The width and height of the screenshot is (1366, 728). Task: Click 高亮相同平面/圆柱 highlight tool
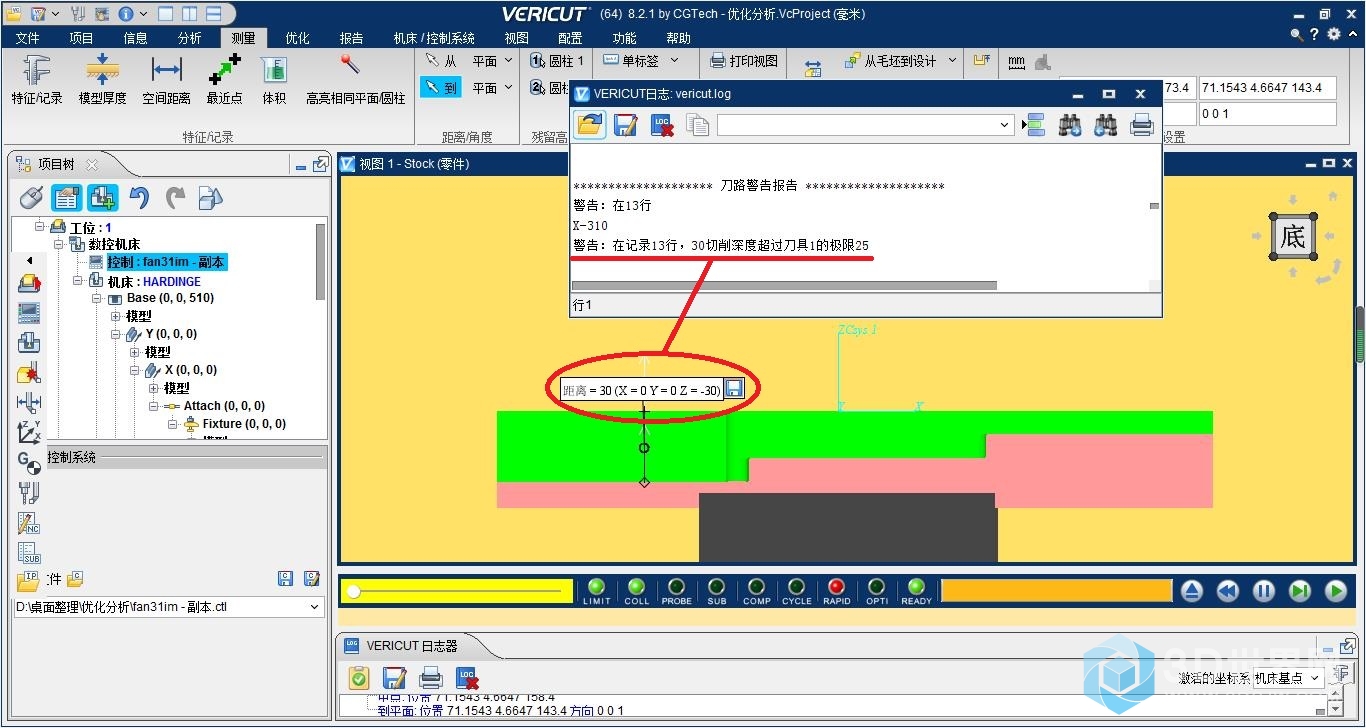pos(355,80)
